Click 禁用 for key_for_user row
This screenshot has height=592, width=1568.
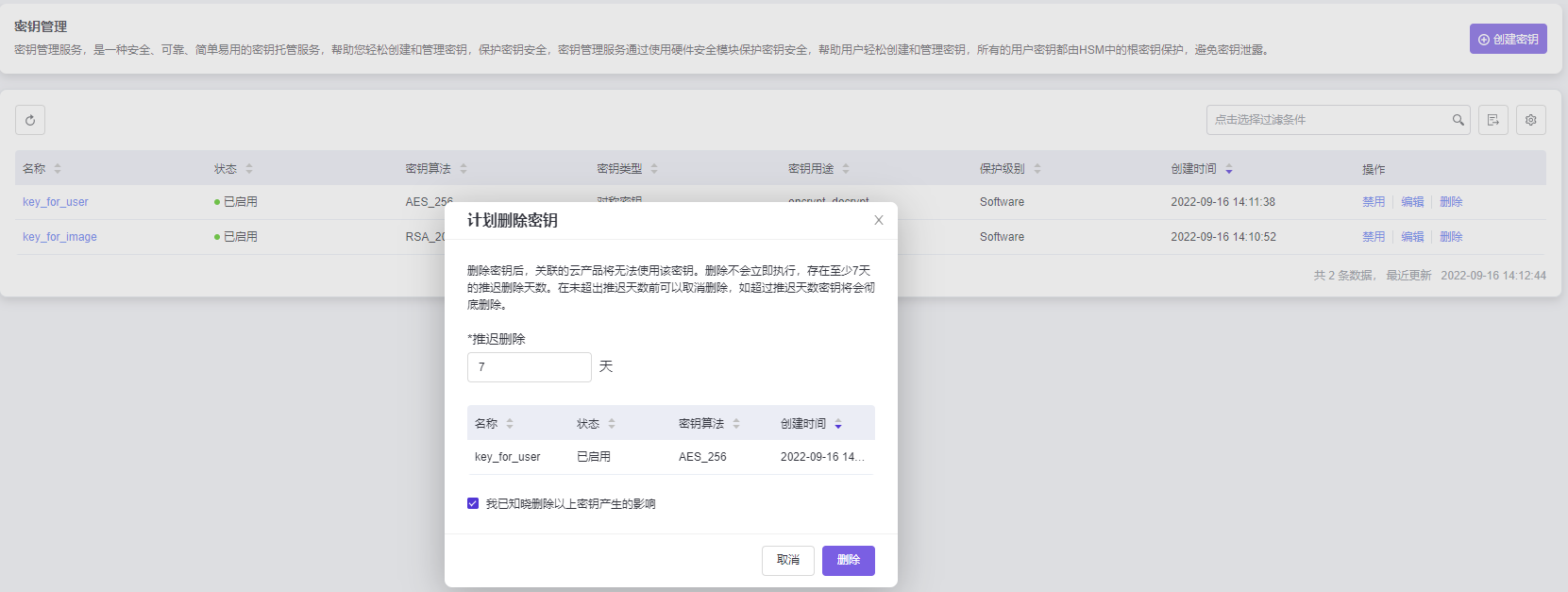click(1373, 202)
